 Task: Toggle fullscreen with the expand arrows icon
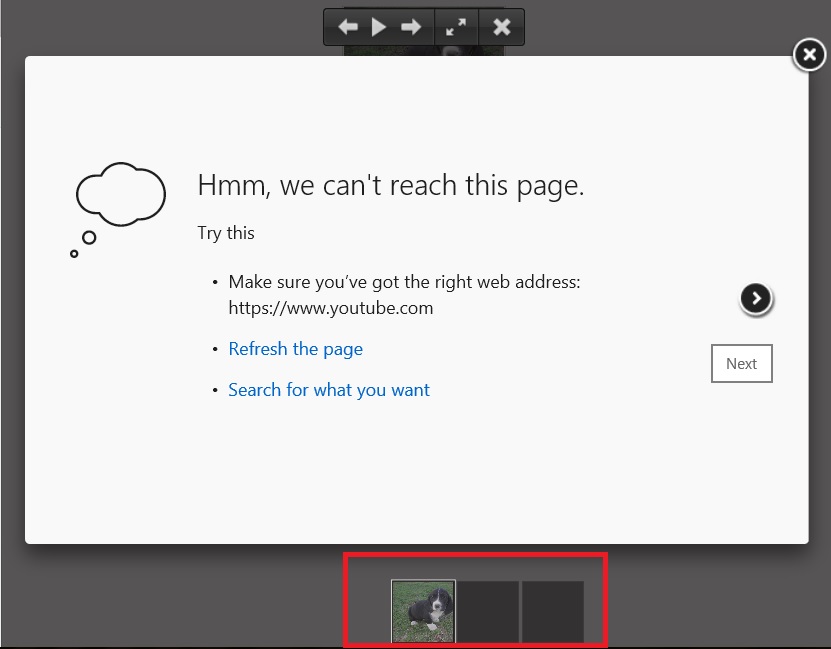click(x=456, y=26)
